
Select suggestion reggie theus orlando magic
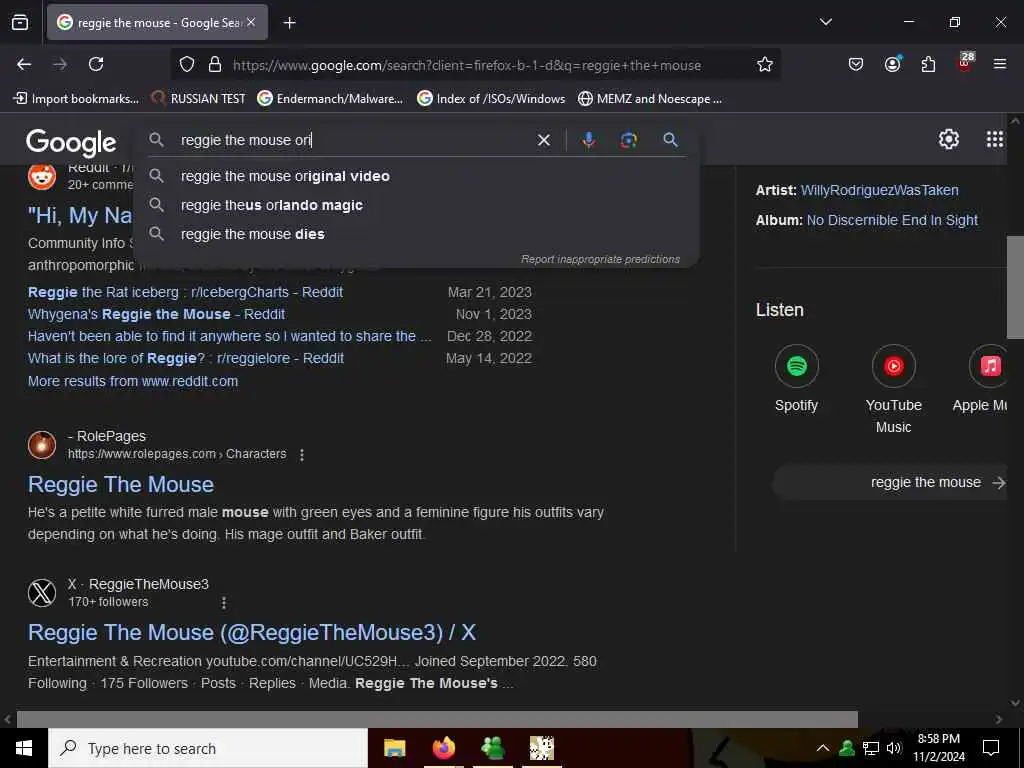coord(415,205)
